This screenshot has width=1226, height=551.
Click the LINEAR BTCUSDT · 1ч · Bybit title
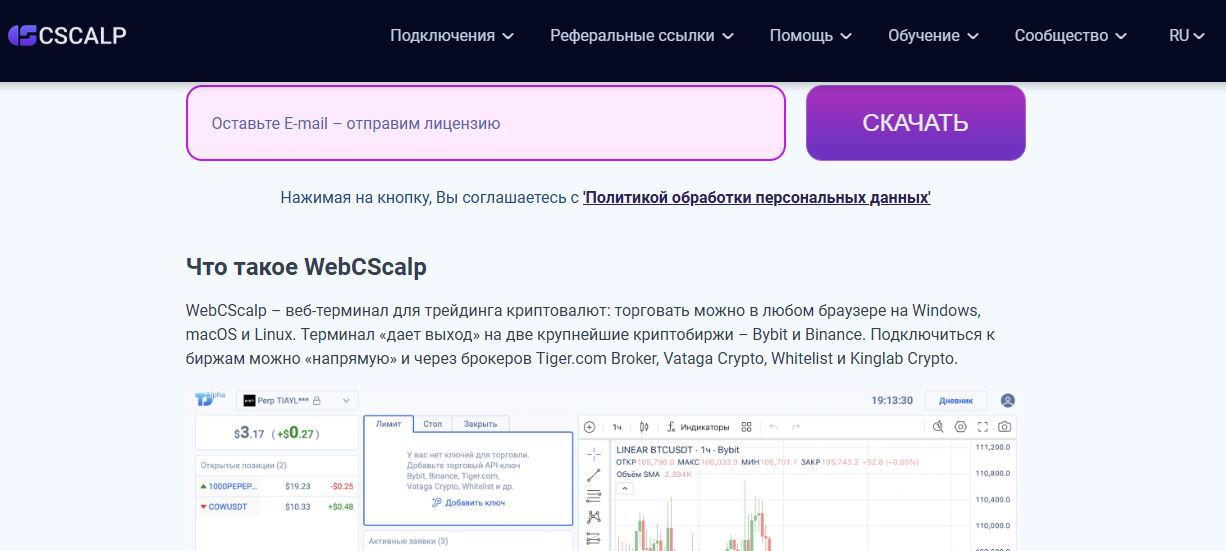tap(677, 450)
